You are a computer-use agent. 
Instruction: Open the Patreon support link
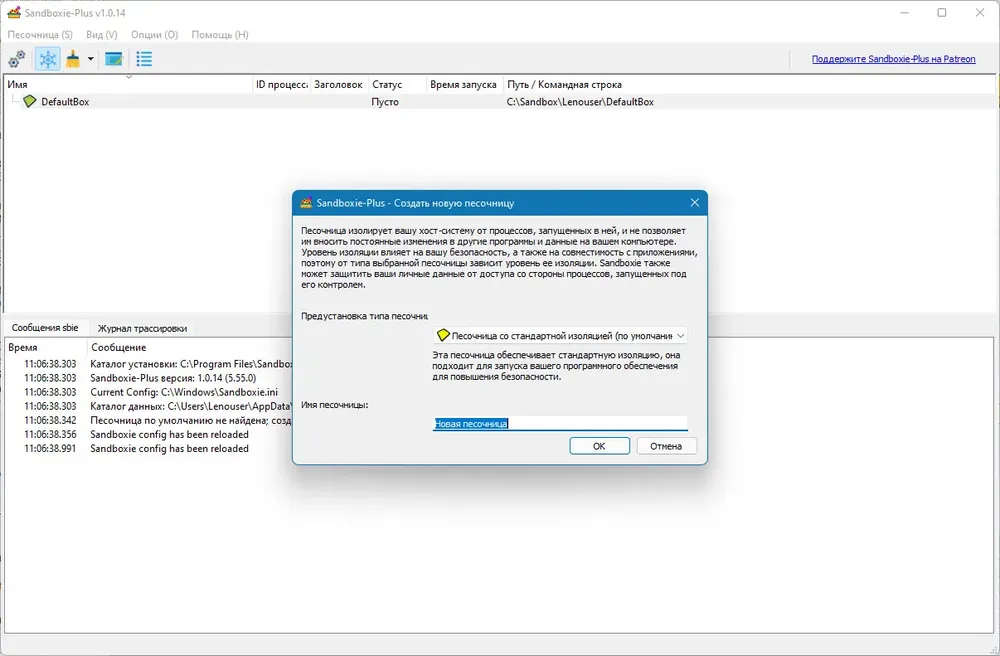click(893, 59)
